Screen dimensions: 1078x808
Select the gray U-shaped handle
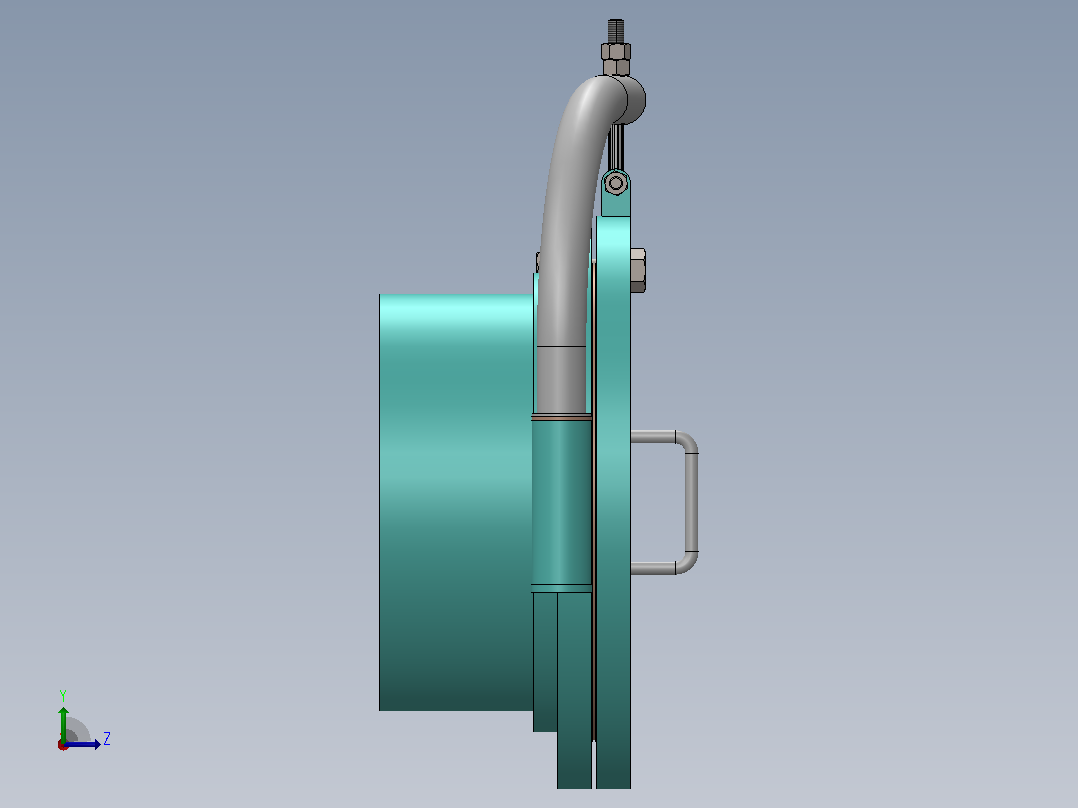tap(666, 503)
